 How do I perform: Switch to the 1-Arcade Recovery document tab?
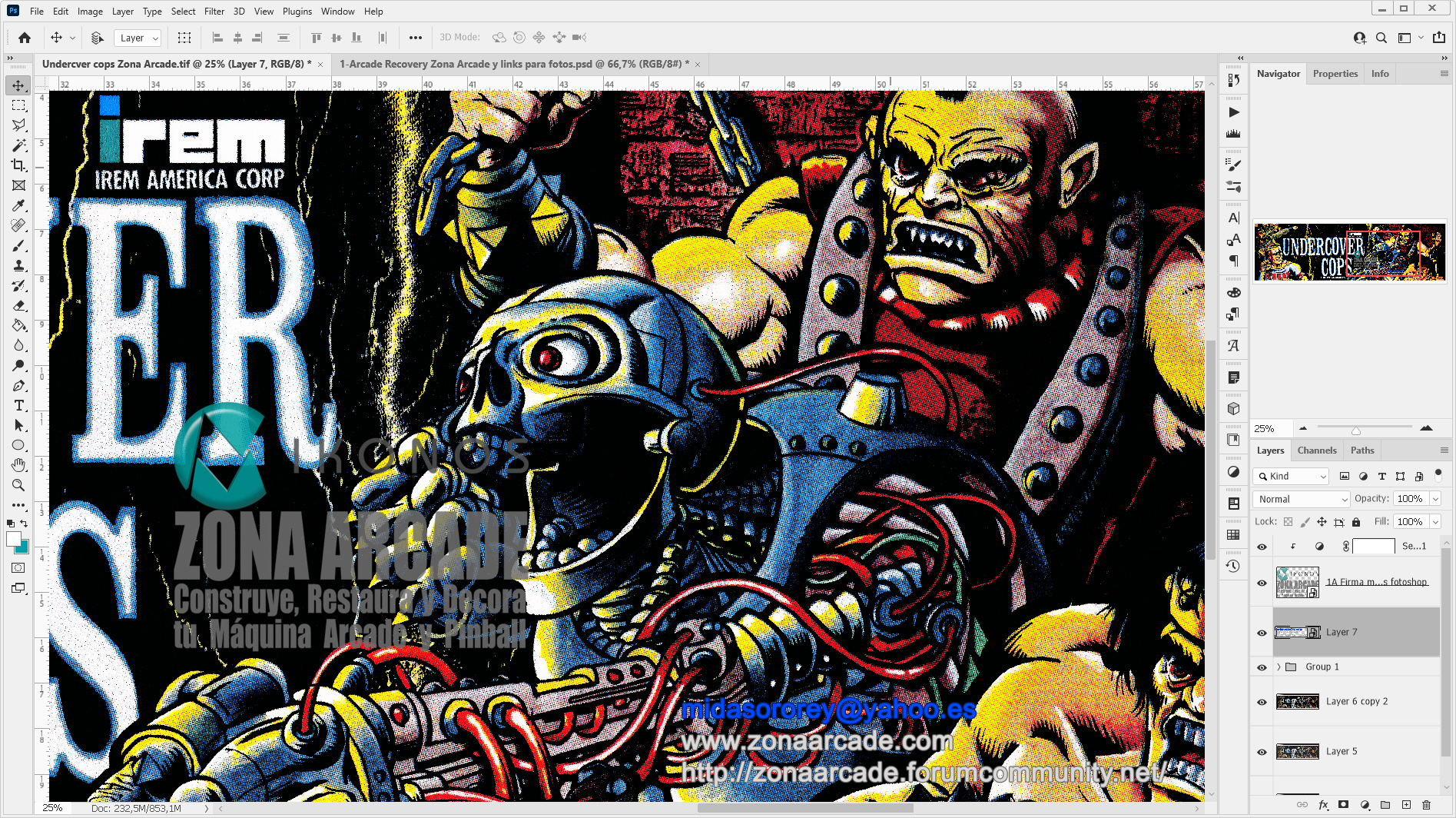[x=513, y=64]
